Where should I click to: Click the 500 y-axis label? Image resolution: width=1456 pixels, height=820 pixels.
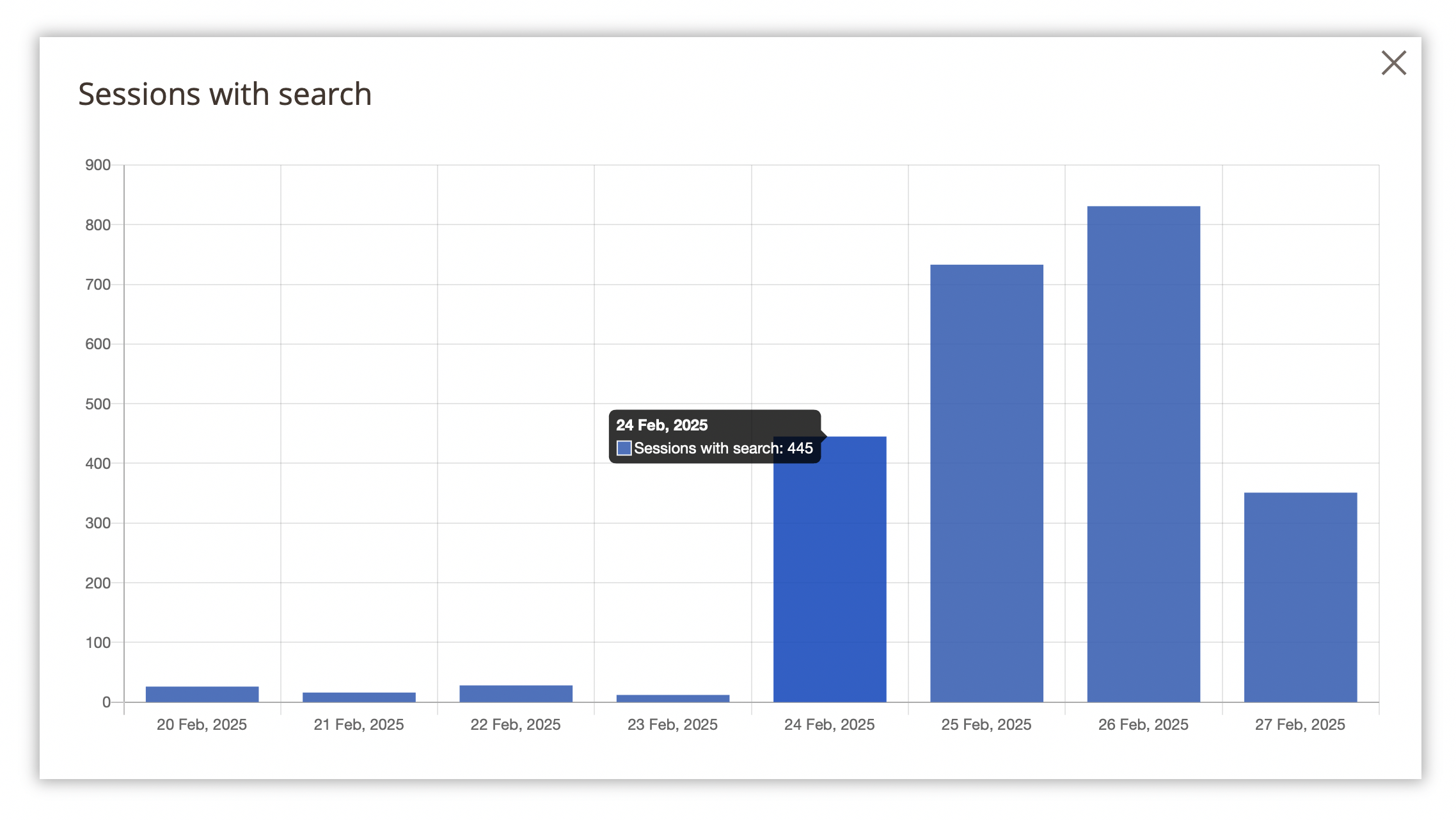pyautogui.click(x=98, y=404)
